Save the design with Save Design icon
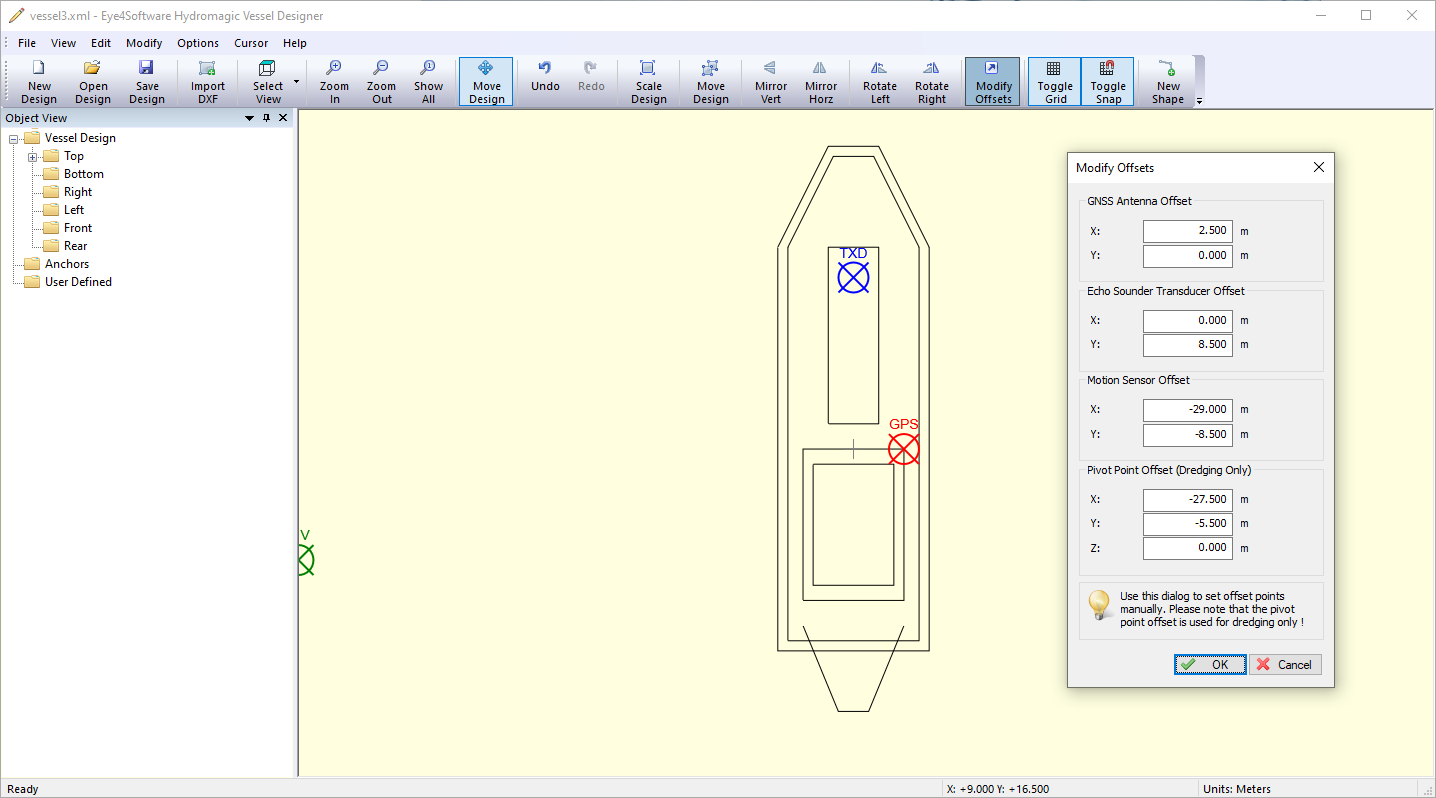Screen dimensions: 1436x798 pyautogui.click(x=146, y=80)
